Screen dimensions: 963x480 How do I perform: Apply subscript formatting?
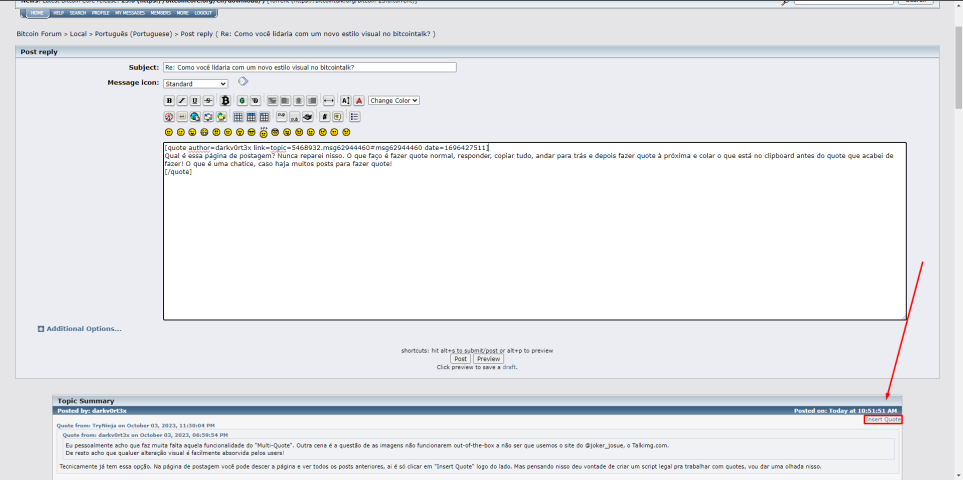click(295, 116)
